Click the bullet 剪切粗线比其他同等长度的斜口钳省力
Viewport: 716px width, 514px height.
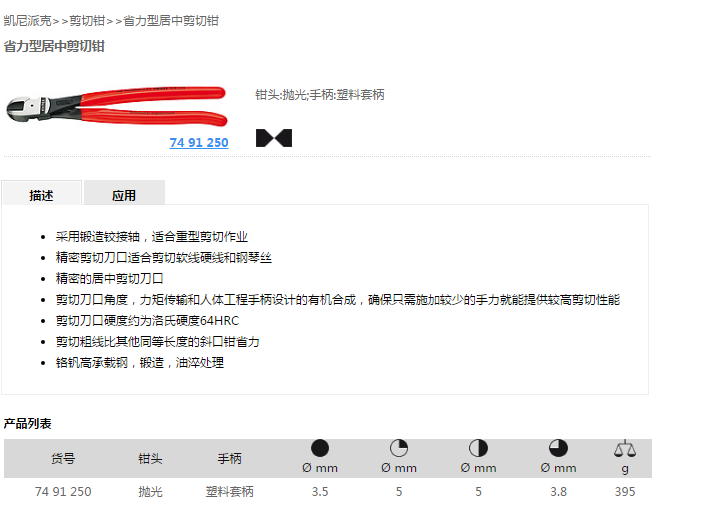pyautogui.click(x=158, y=341)
